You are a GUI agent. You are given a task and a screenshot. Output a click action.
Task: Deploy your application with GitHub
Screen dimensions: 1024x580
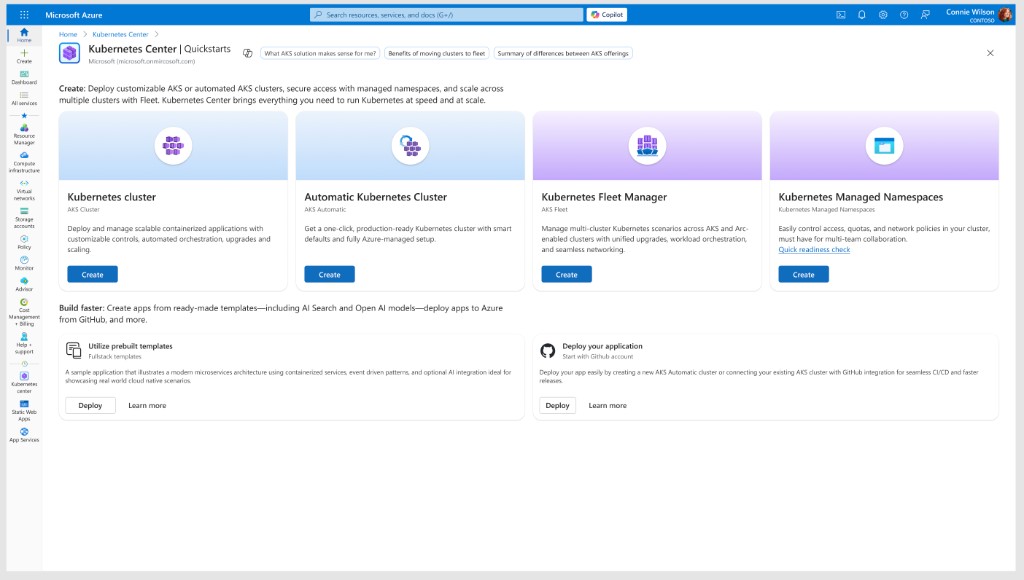[x=557, y=405]
